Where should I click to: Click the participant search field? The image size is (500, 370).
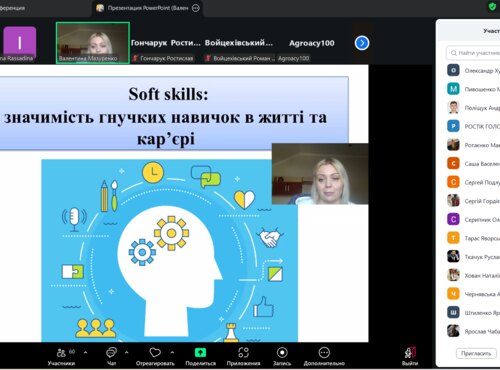[x=473, y=53]
